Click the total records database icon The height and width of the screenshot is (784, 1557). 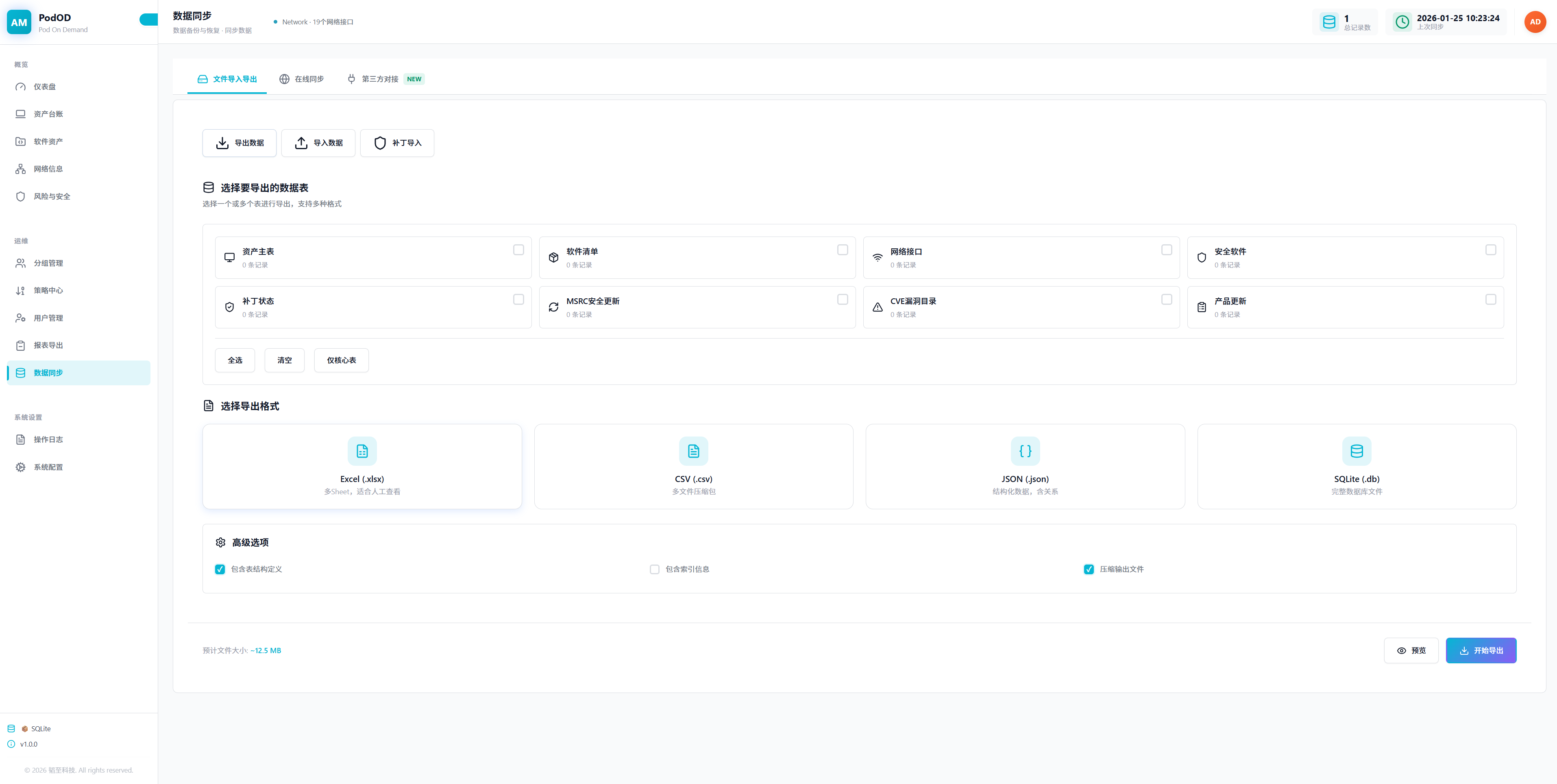1329,22
